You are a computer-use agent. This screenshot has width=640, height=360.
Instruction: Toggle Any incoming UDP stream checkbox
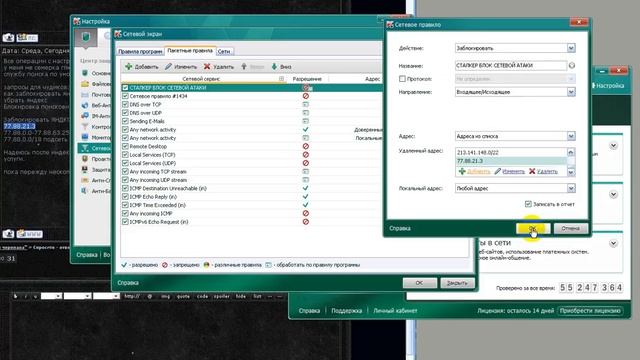tap(125, 180)
